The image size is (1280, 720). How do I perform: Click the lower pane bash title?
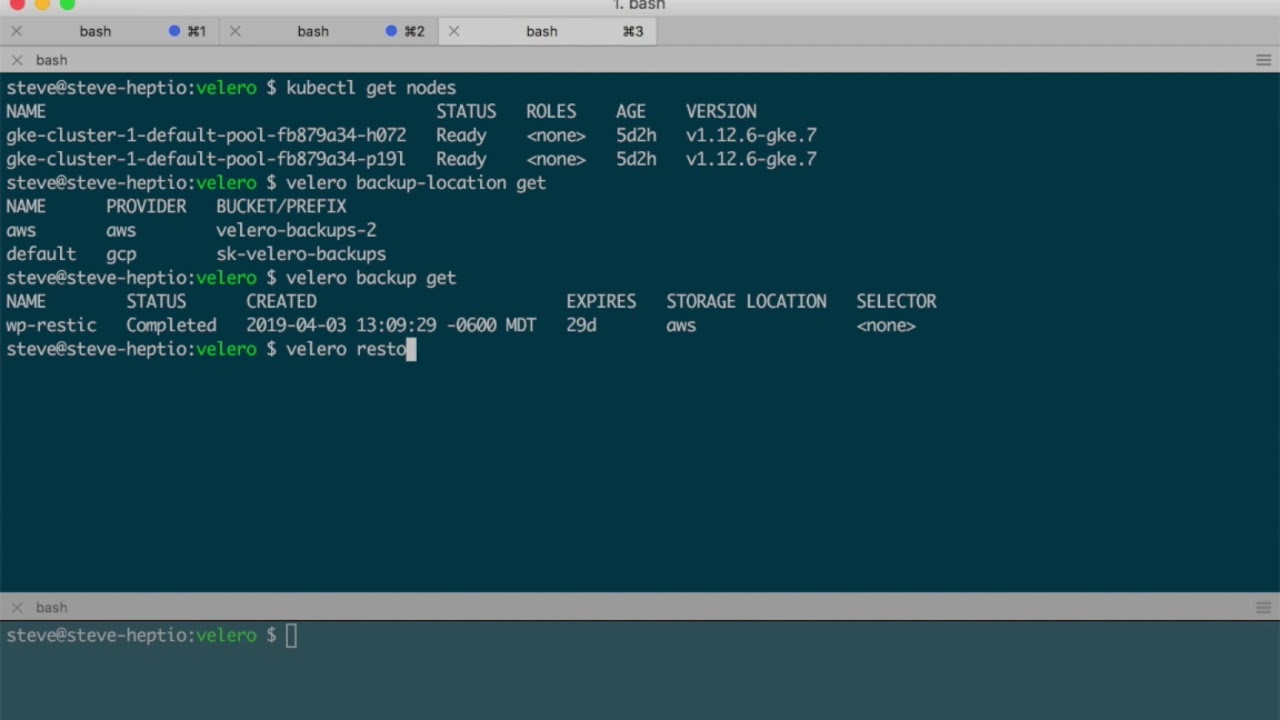tap(52, 607)
